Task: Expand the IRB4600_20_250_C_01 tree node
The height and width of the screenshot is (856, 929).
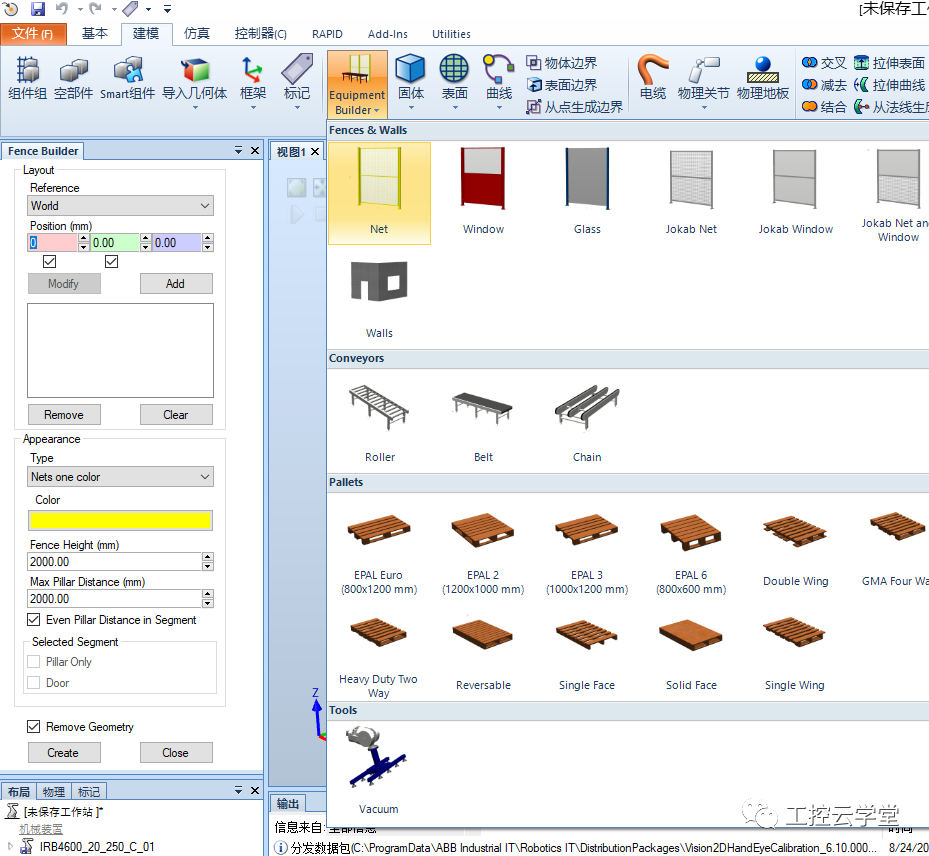Action: click(9, 846)
